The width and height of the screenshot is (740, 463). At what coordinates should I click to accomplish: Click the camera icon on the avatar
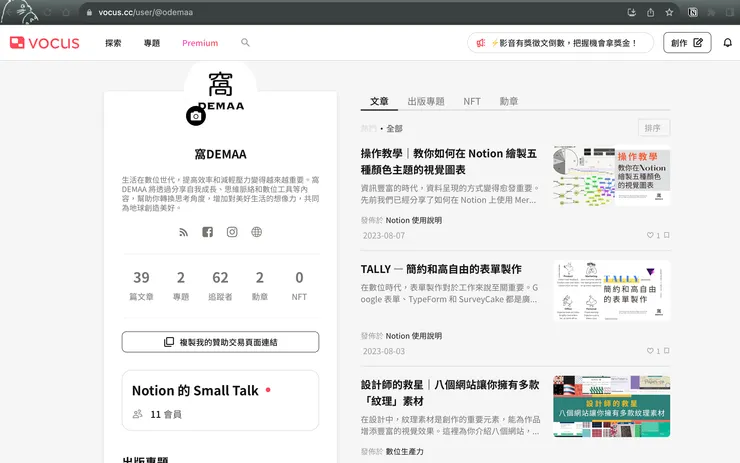click(196, 116)
